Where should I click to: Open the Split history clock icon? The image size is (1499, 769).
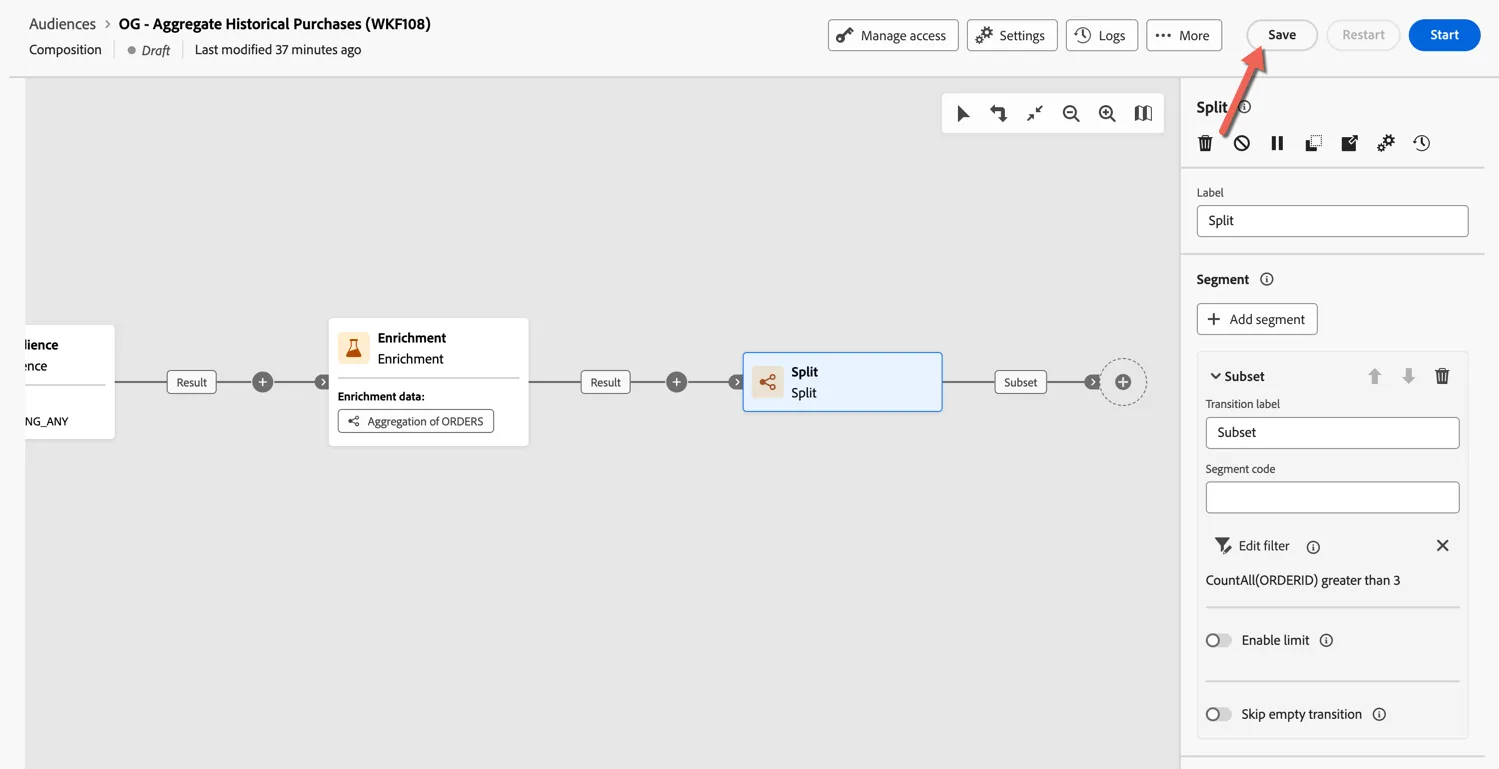tap(1421, 143)
